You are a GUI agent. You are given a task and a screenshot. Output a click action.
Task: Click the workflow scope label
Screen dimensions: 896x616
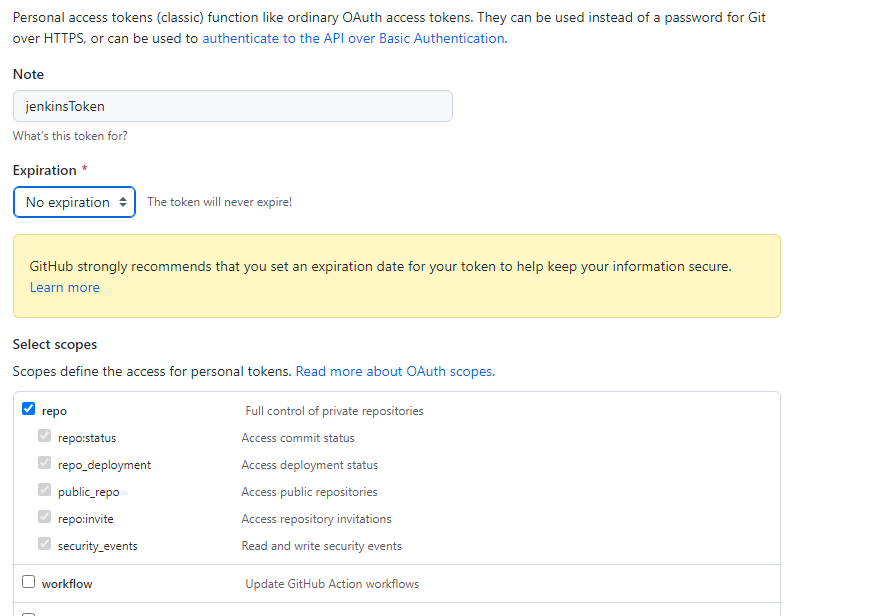(67, 584)
